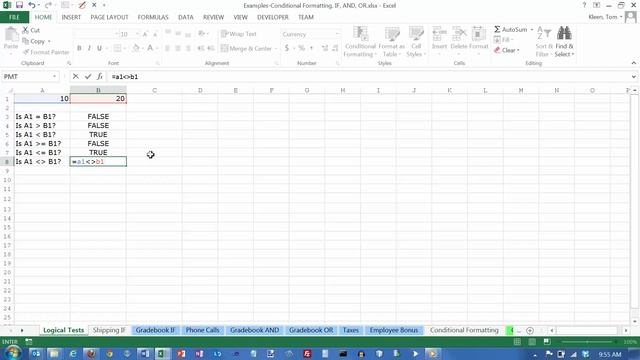This screenshot has height=360, width=640.
Task: Select cell B1 containing 20
Action: point(98,98)
